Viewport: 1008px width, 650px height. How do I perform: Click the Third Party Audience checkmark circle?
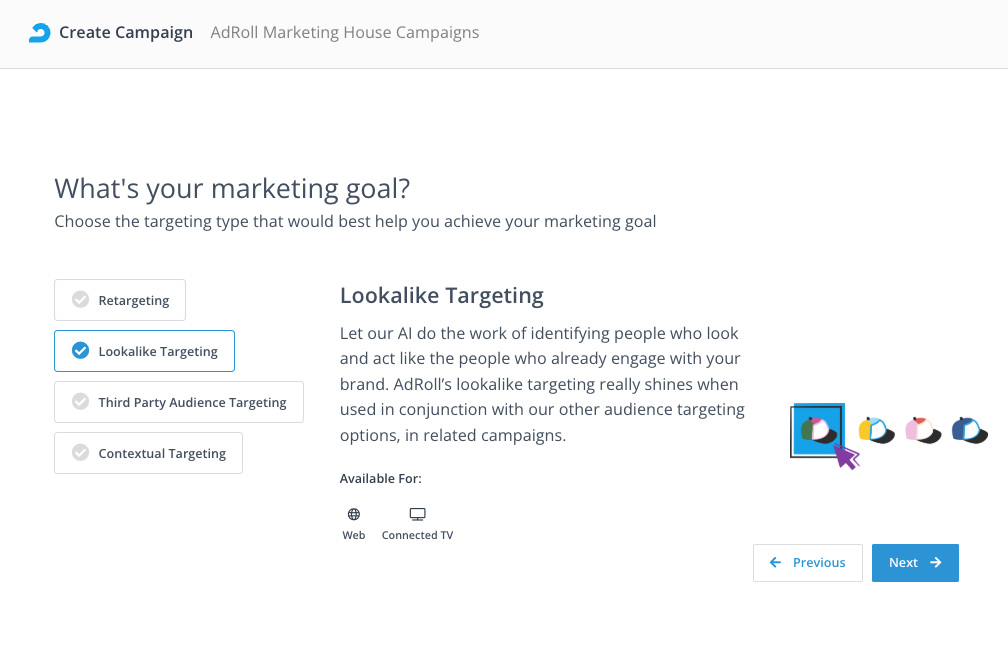point(81,402)
